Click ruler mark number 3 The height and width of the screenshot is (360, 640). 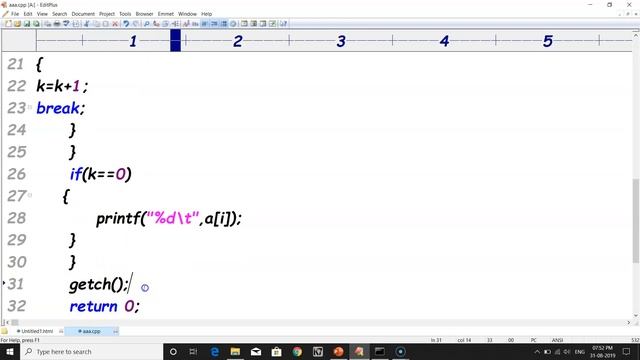click(x=341, y=41)
